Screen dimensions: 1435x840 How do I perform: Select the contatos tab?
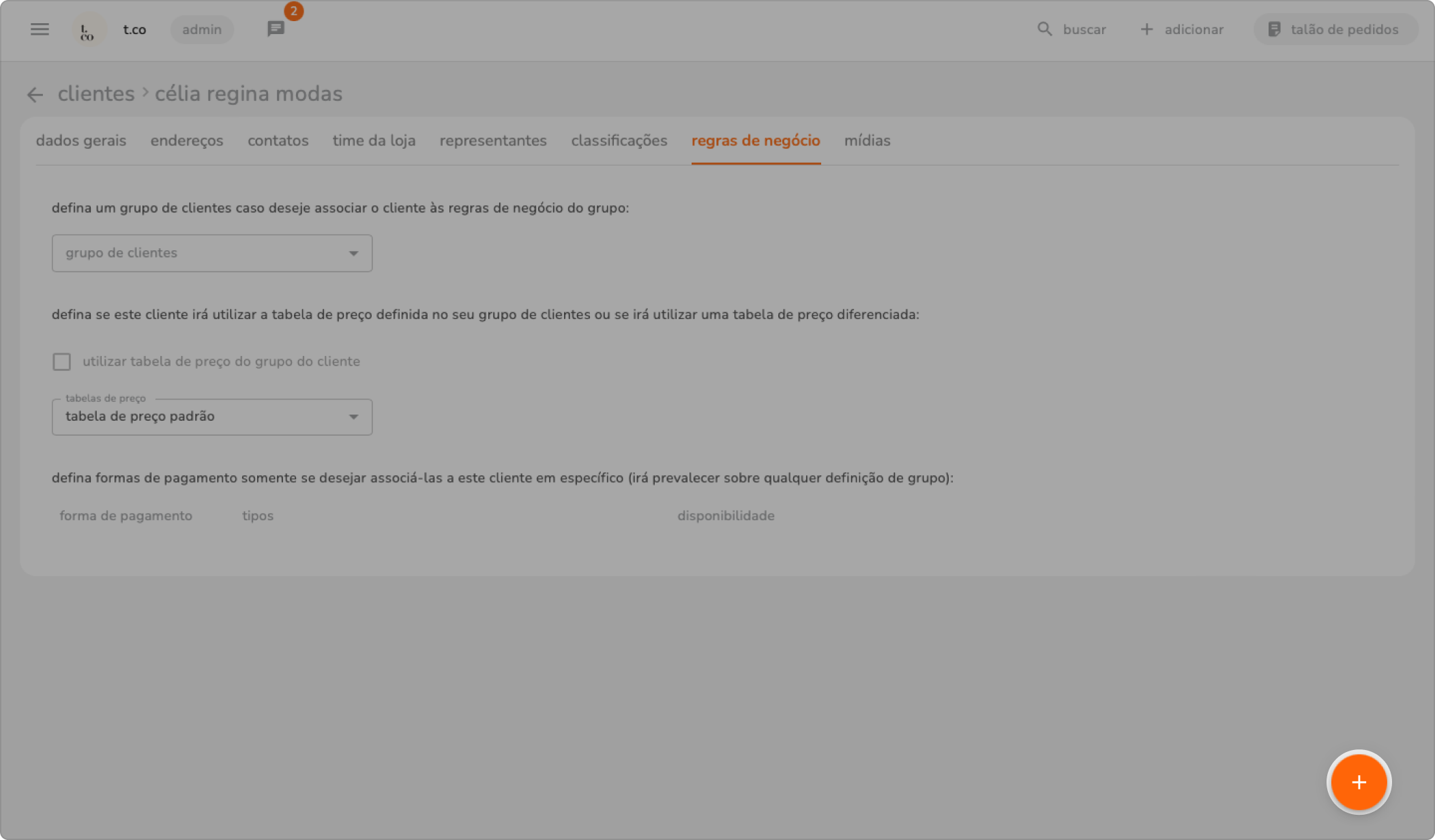coord(278,140)
